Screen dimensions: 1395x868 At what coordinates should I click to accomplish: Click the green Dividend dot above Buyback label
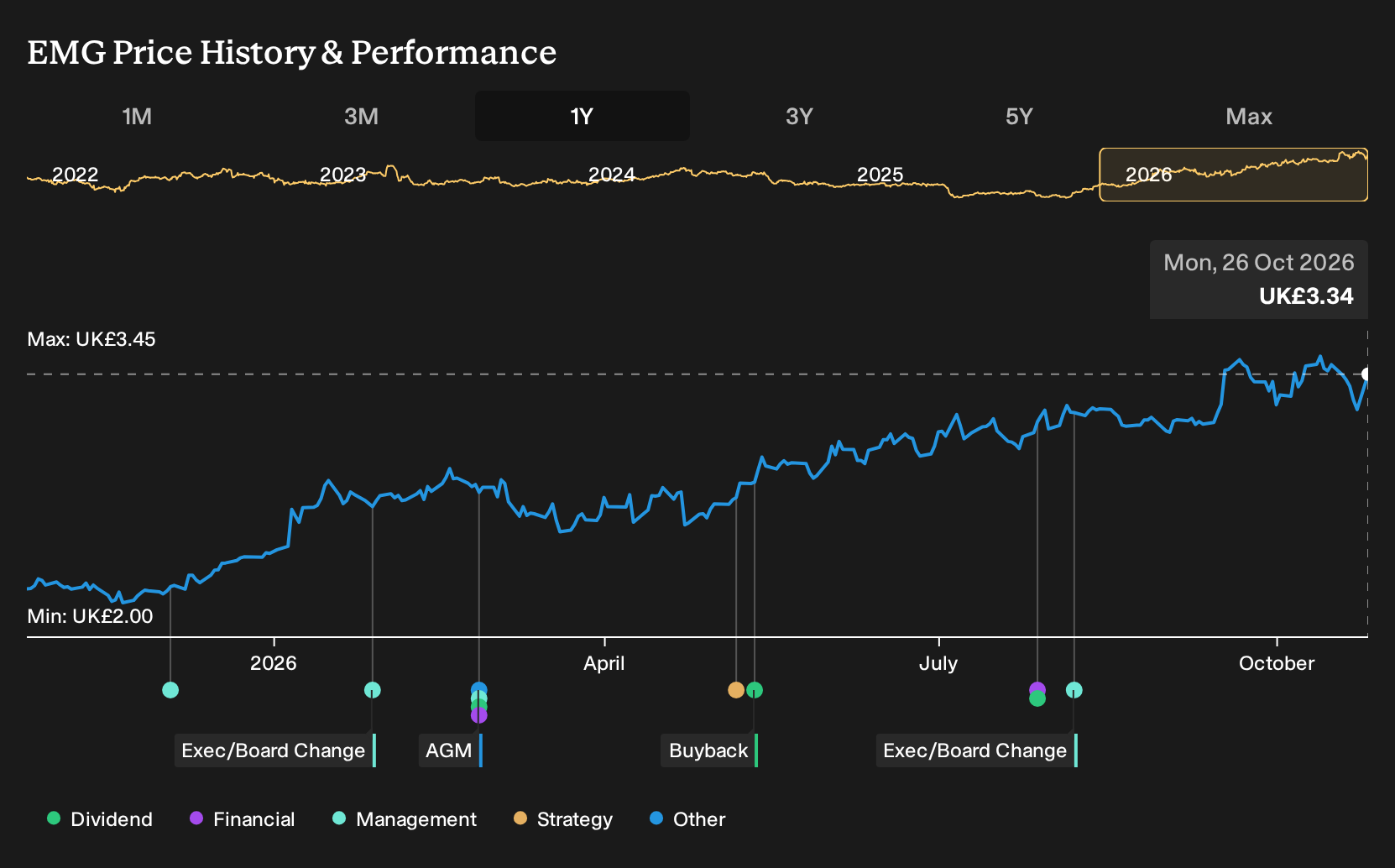755,690
